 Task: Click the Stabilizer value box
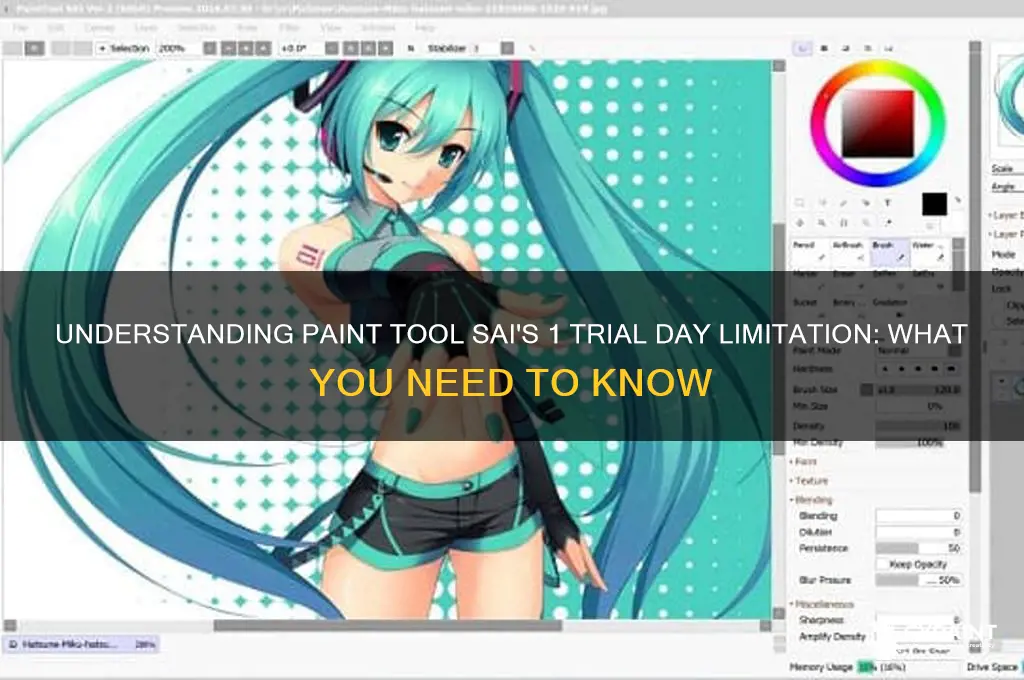click(485, 48)
